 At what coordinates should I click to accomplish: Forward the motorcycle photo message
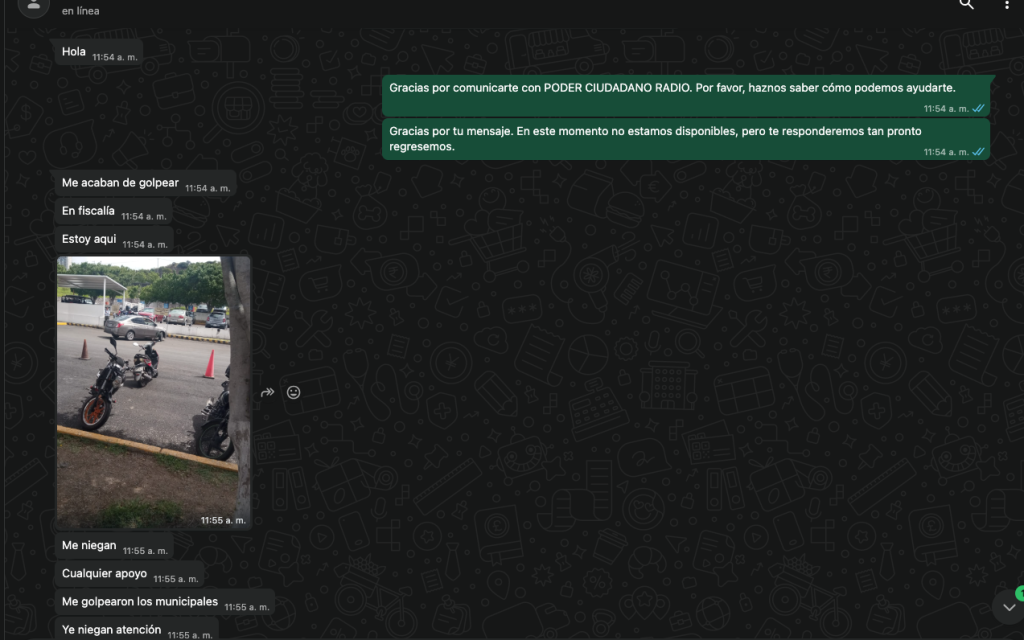[267, 393]
